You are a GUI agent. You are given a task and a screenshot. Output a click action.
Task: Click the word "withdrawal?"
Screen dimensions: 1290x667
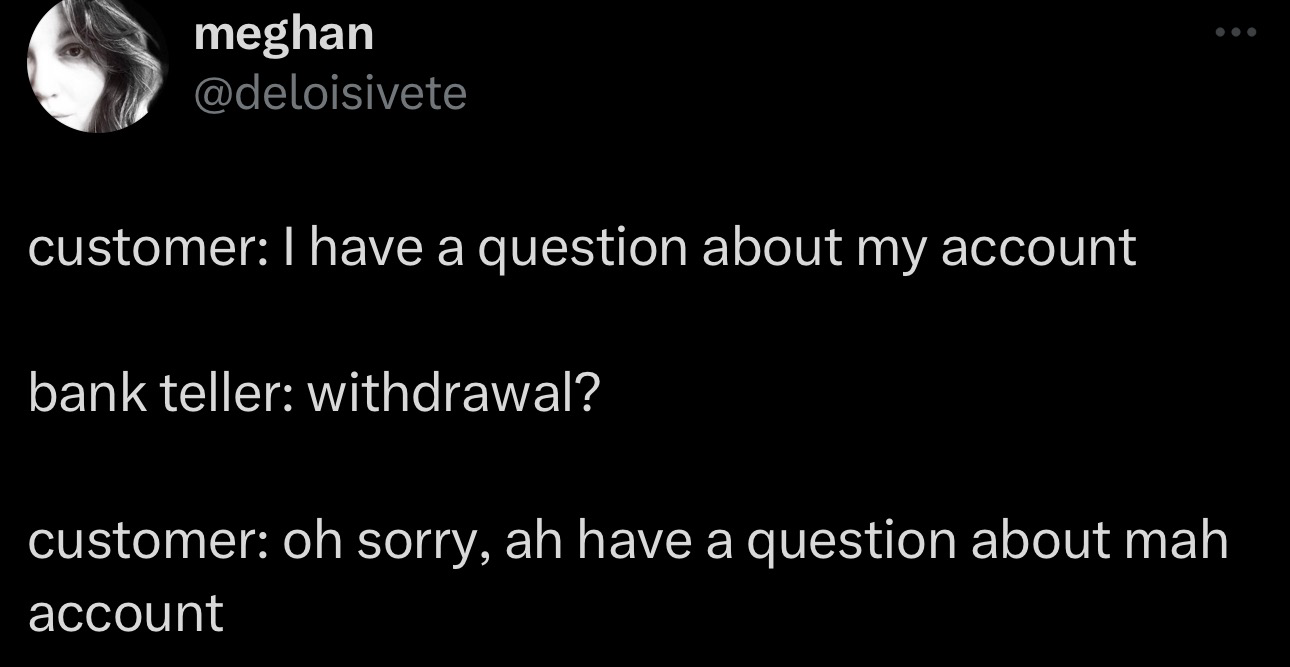coord(453,395)
